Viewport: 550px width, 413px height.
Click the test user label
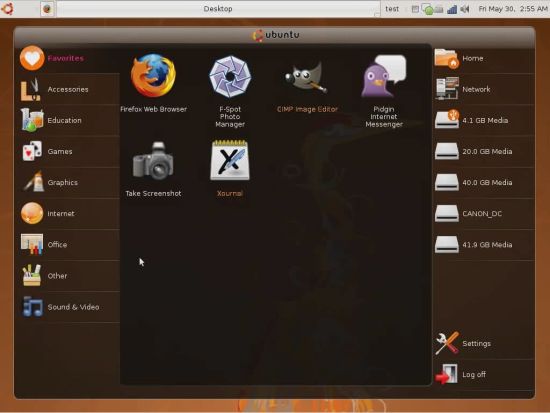pyautogui.click(x=392, y=9)
